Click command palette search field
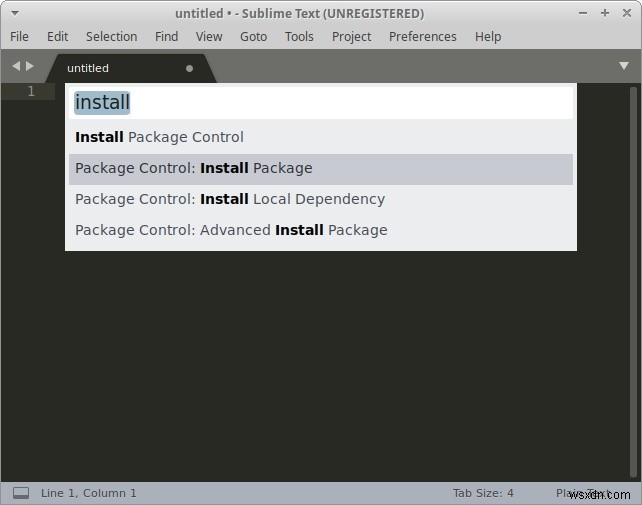Viewport: 642px width, 505px height. tap(321, 102)
